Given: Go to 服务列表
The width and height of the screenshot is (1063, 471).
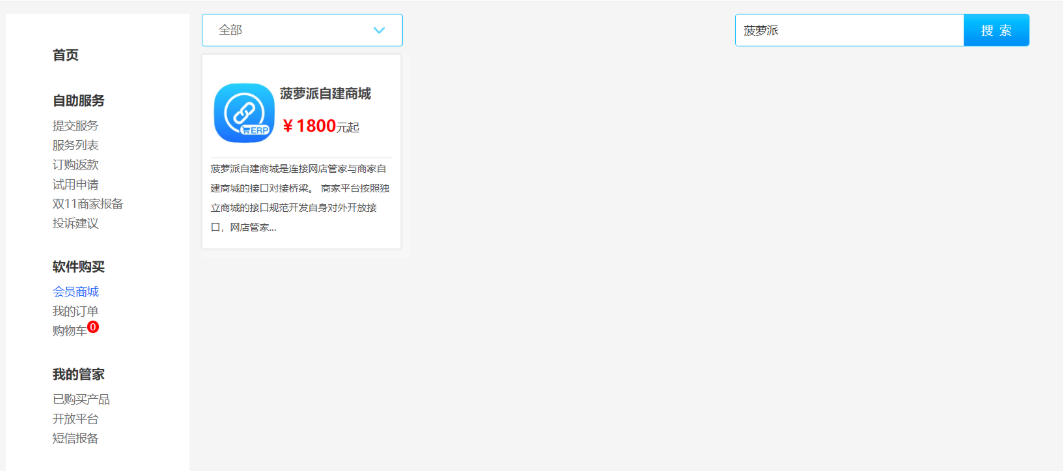Looking at the screenshot, I should pyautogui.click(x=76, y=145).
